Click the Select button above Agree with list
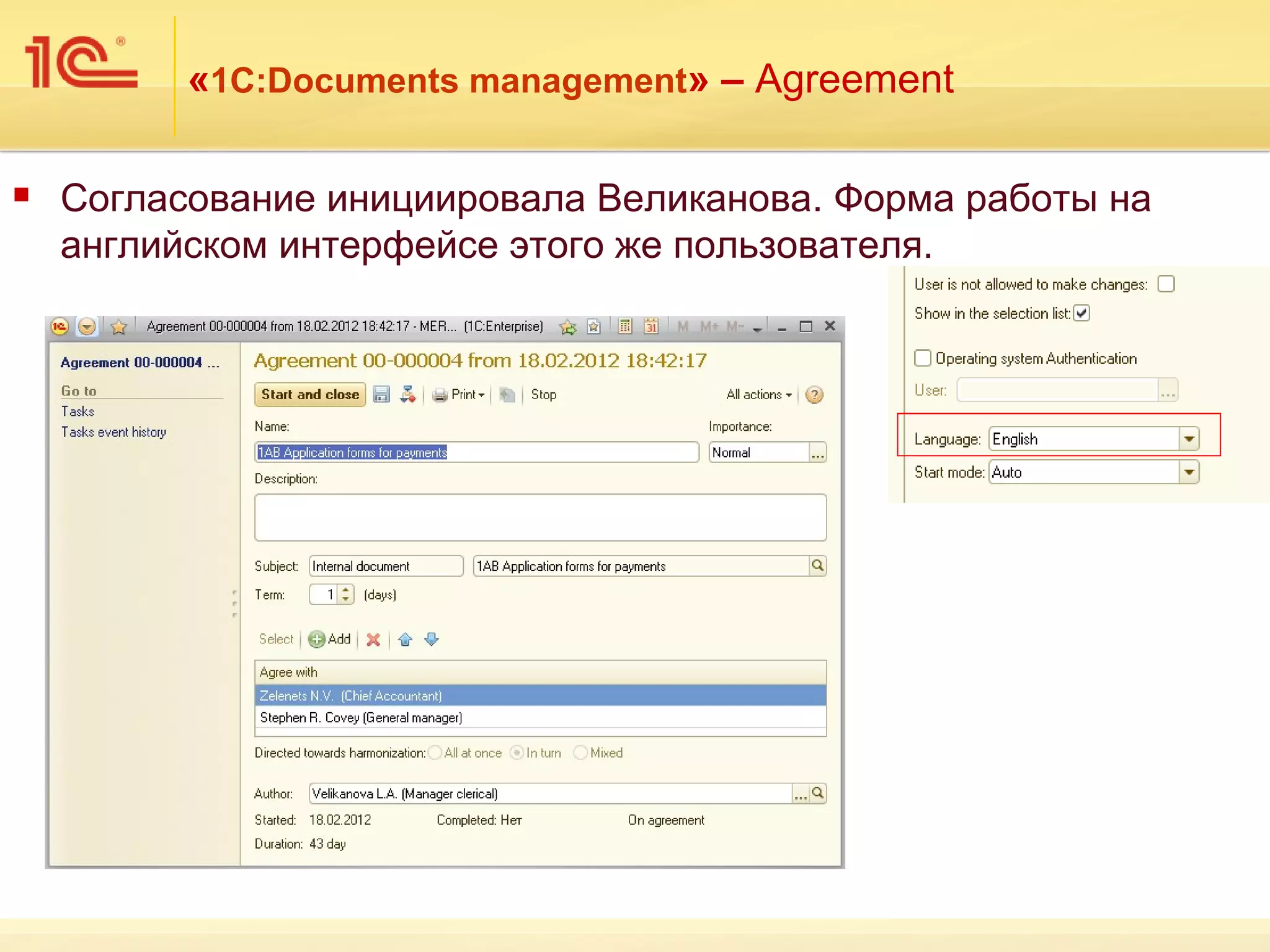 point(276,639)
